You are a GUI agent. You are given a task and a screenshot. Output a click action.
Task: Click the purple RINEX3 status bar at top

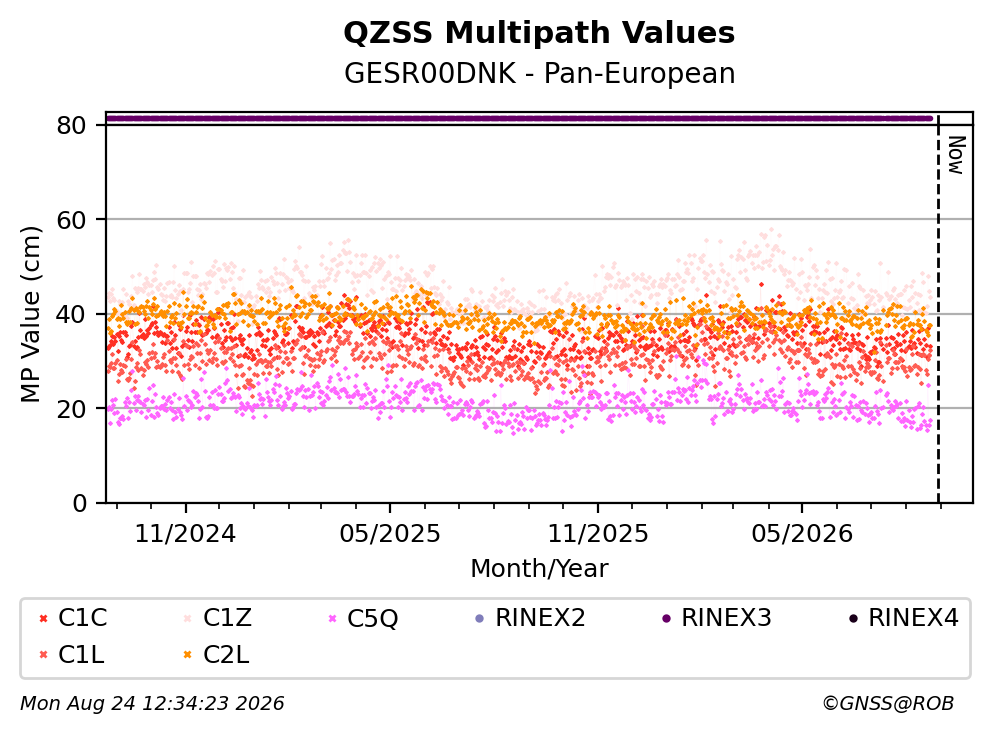coord(519,118)
